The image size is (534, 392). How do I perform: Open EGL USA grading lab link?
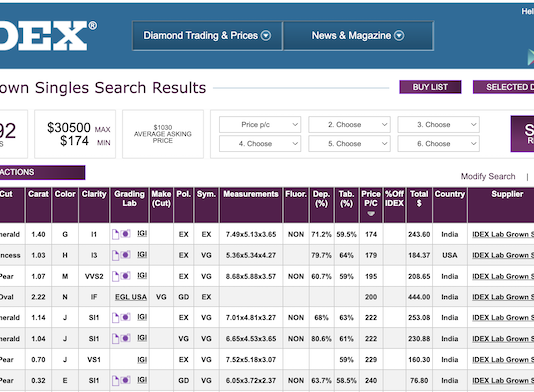tap(131, 297)
